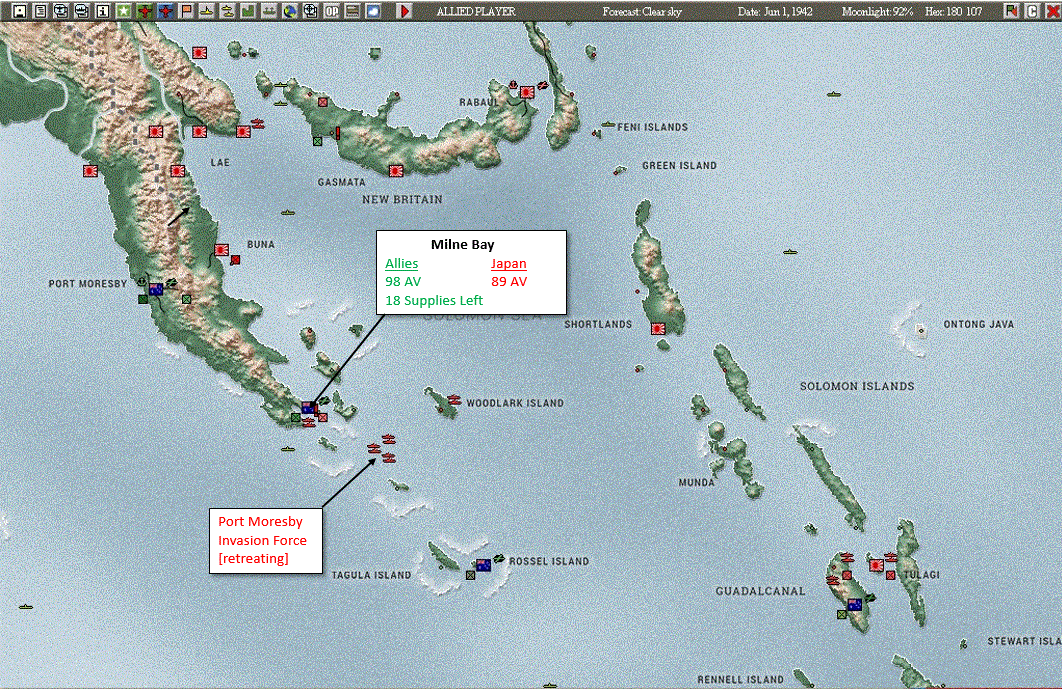
Task: Click the 'Hex: 180 107' readout
Action: coord(953,12)
